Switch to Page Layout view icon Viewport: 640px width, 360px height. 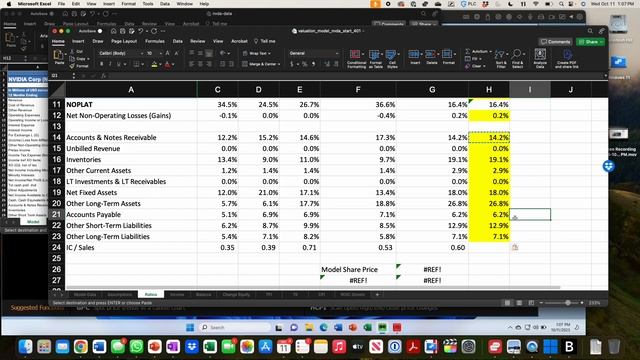pyautogui.click(x=519, y=303)
